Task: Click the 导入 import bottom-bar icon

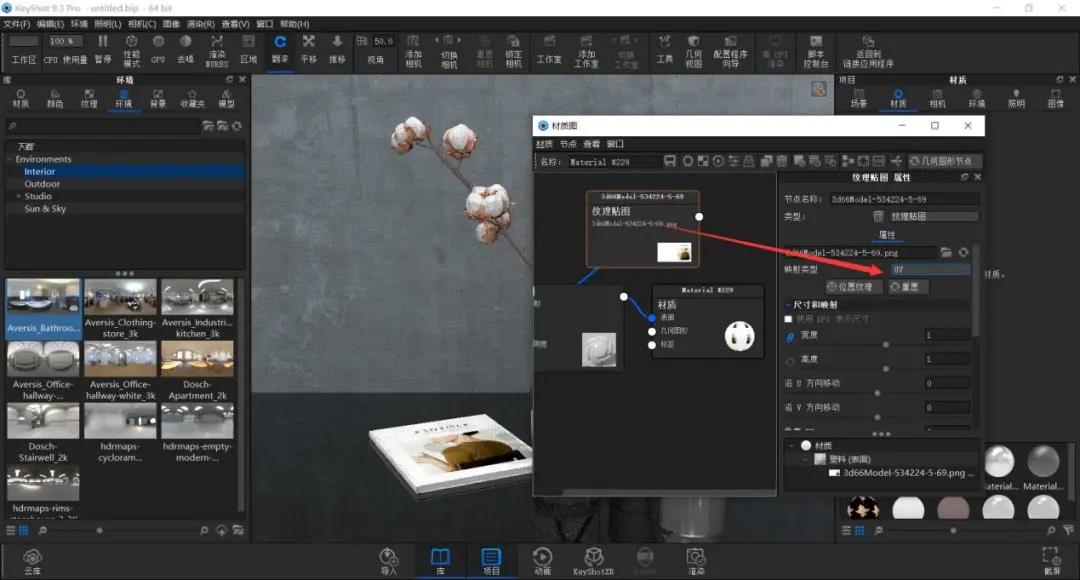Action: pyautogui.click(x=388, y=561)
